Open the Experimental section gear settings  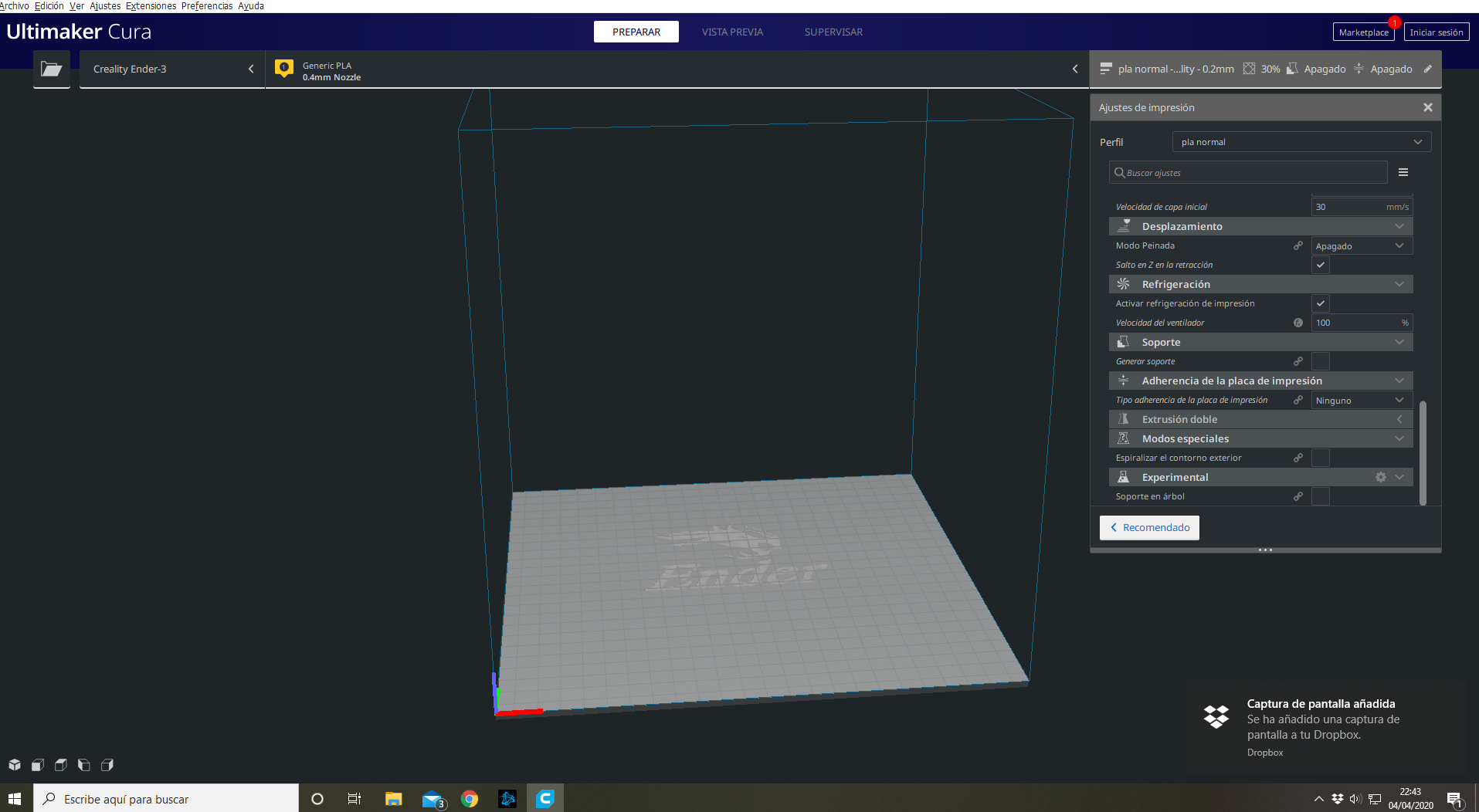click(1381, 477)
